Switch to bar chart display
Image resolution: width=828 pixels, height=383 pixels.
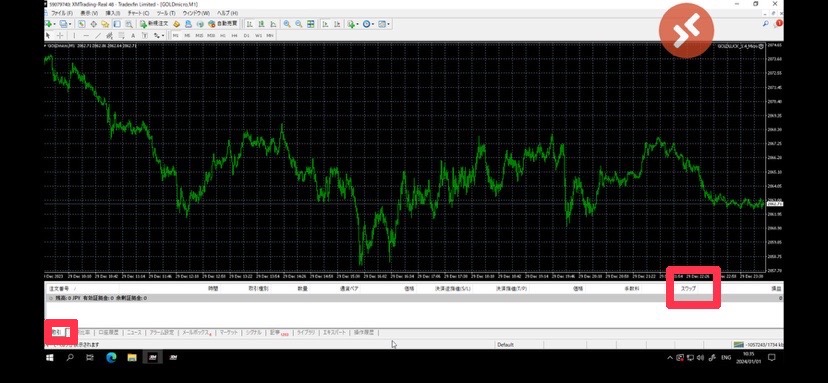coord(250,24)
